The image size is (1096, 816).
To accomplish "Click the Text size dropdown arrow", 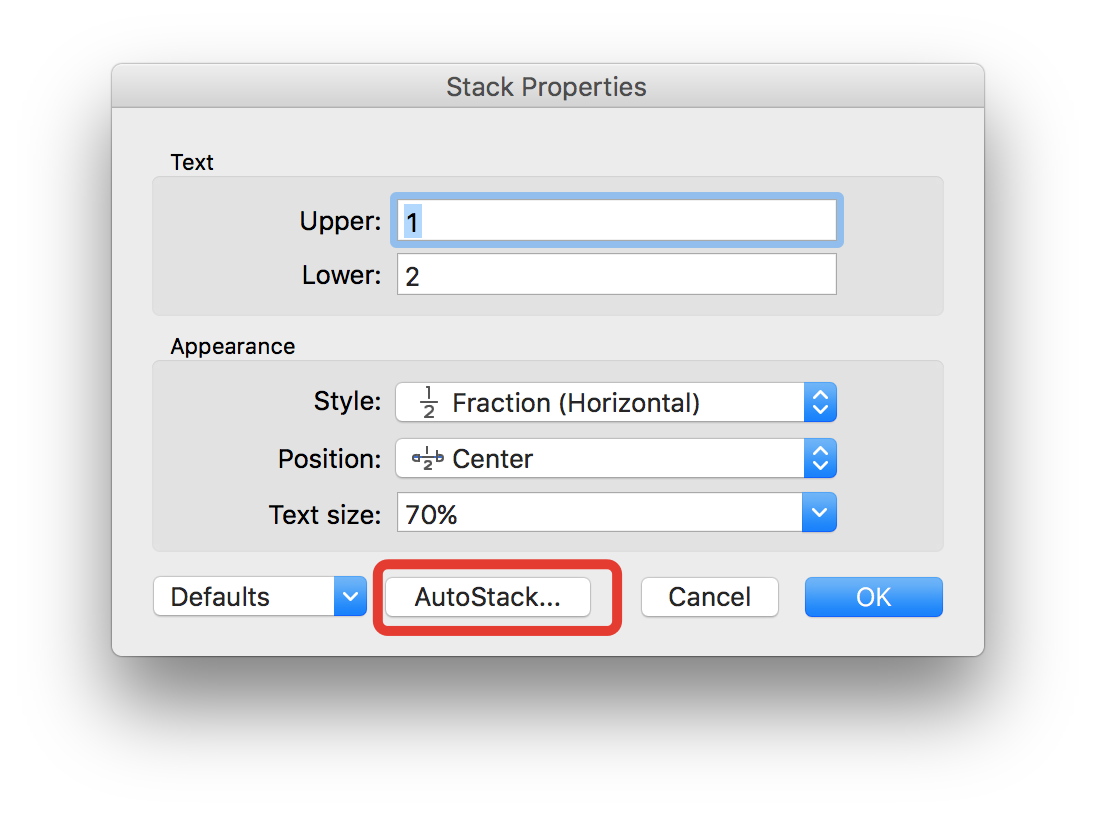I will (x=820, y=512).
